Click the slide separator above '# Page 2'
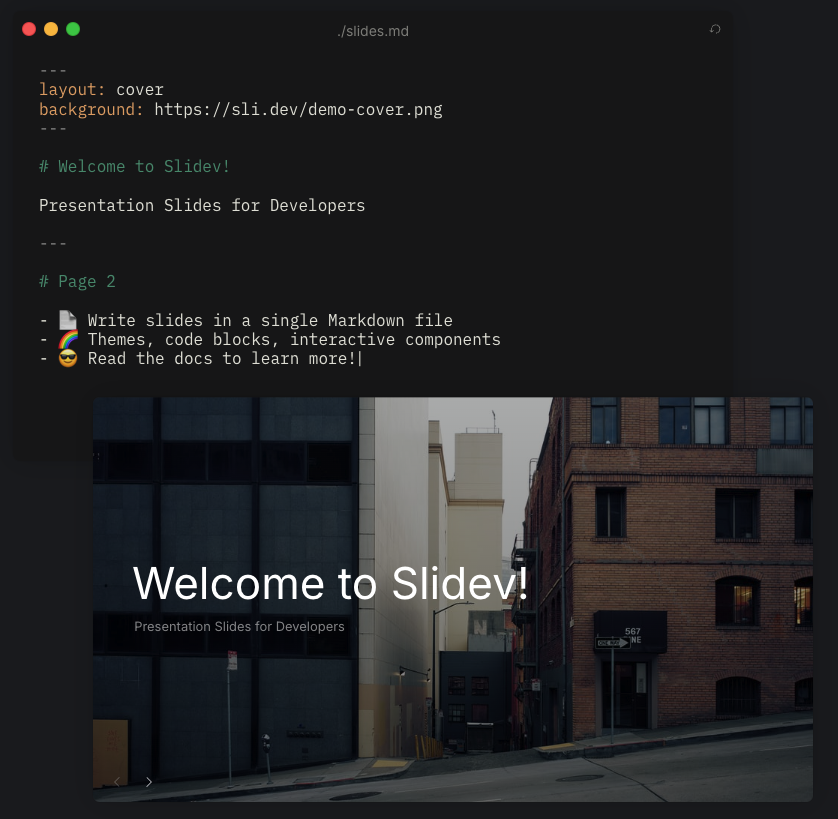The width and height of the screenshot is (838, 819). [53, 244]
